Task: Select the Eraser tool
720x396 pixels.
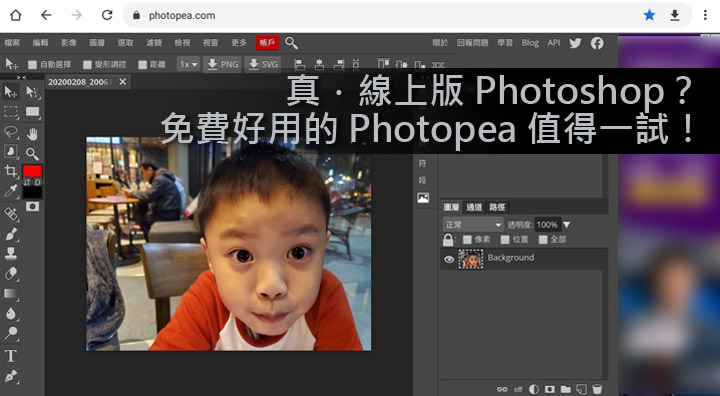Action: tap(11, 274)
